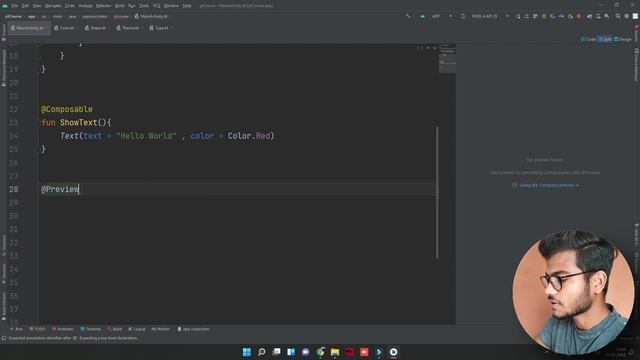This screenshot has height=360, width=640.
Task: Click the MainActivity.kt breadcrumb item
Action: point(151,17)
